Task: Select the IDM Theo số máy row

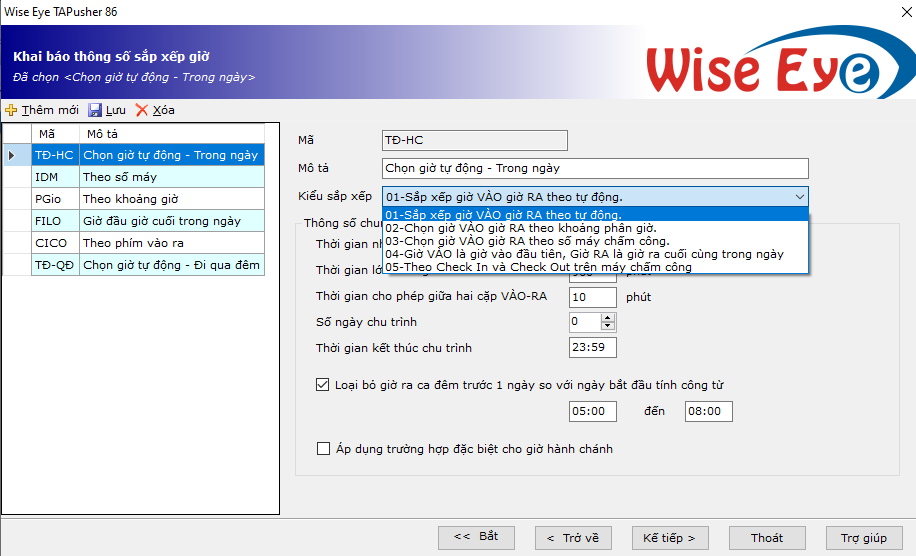Action: 147,177
